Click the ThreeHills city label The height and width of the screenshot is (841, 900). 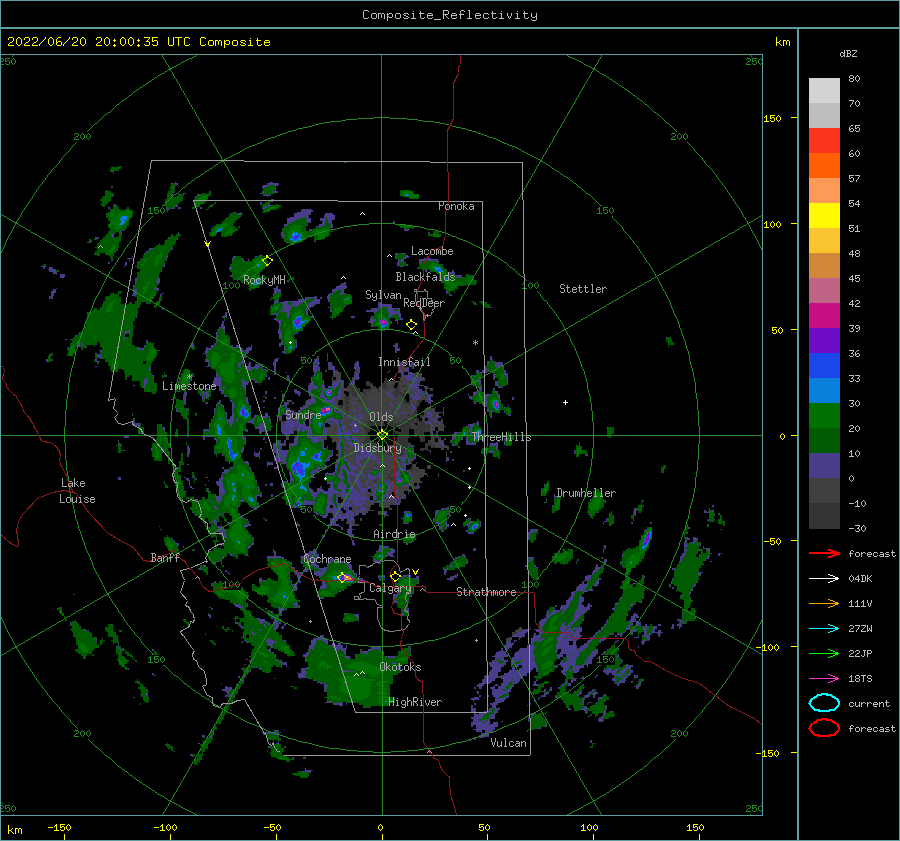(x=502, y=437)
